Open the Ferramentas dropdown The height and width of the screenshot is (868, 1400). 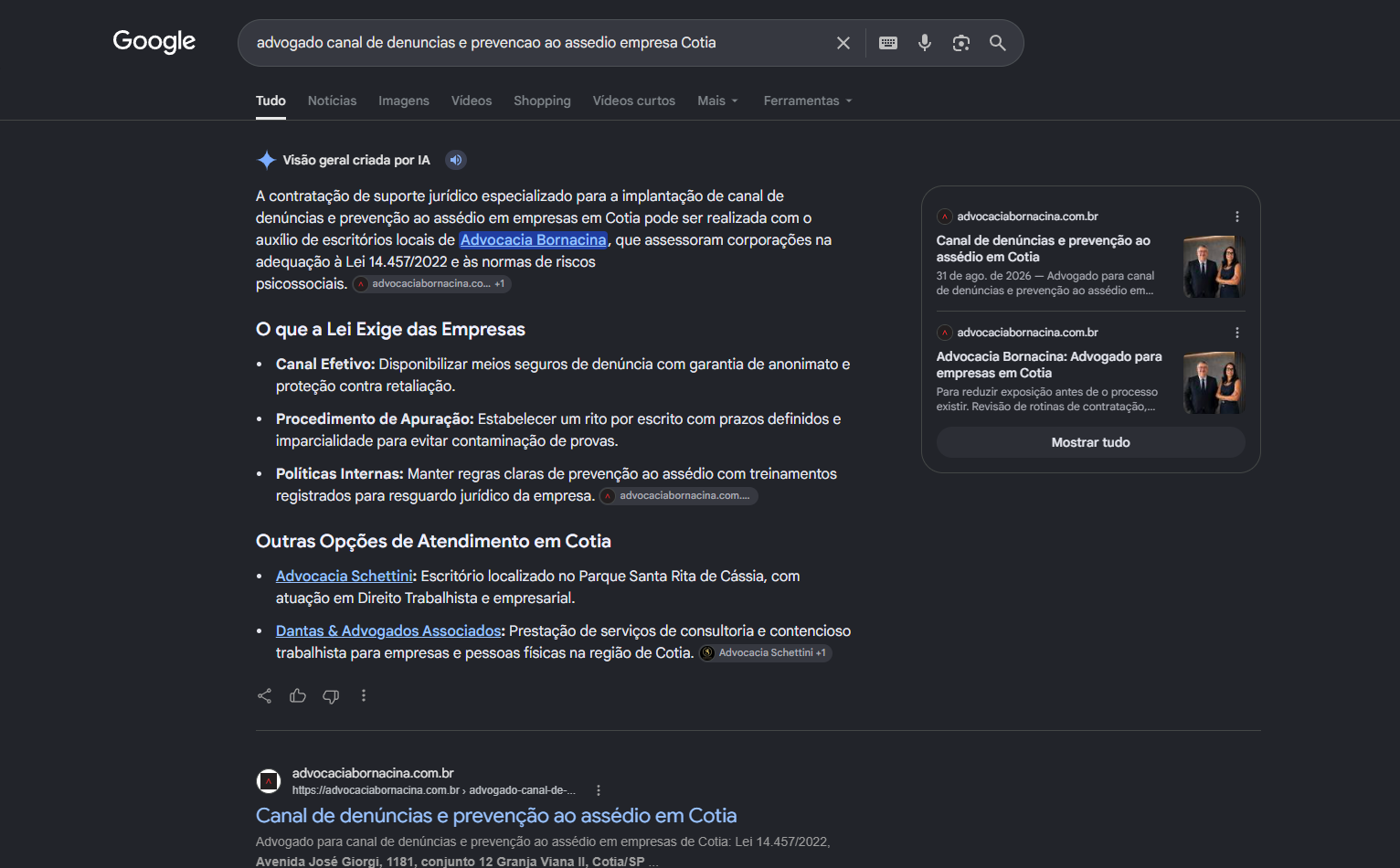click(x=808, y=101)
